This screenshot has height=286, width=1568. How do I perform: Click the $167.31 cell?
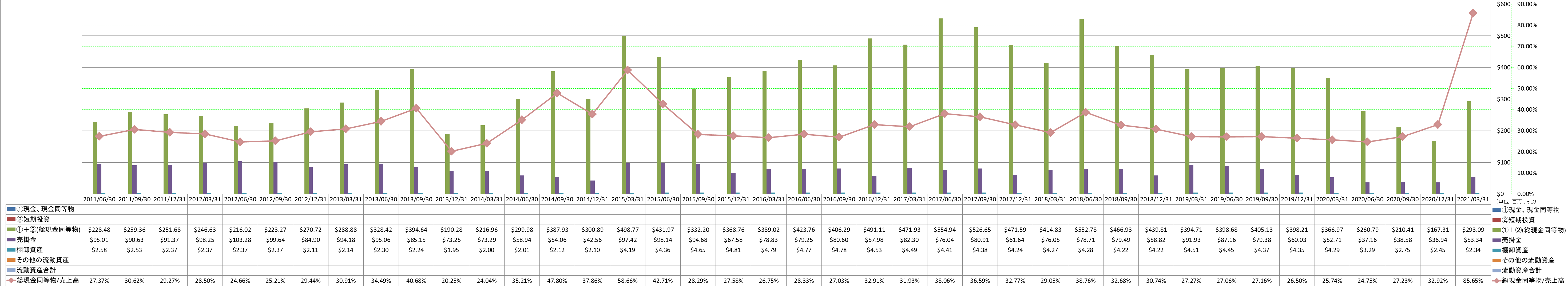pos(1438,230)
